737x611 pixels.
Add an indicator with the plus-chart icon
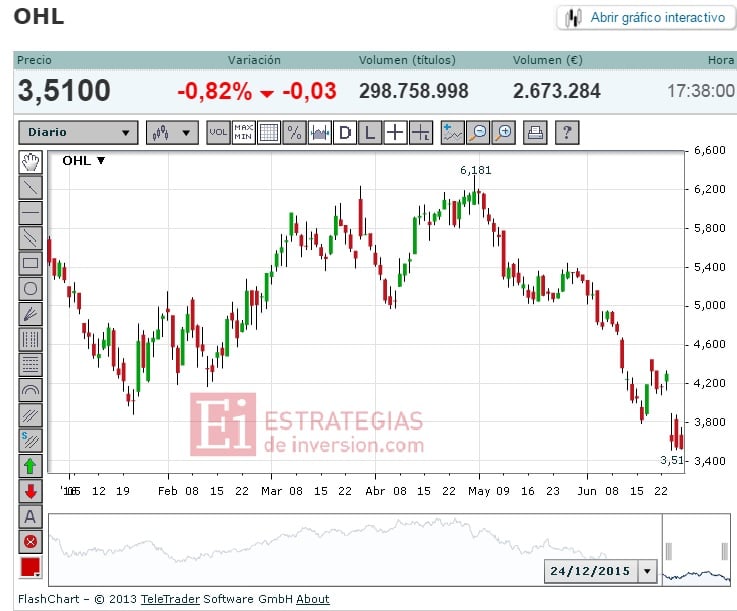click(x=453, y=133)
